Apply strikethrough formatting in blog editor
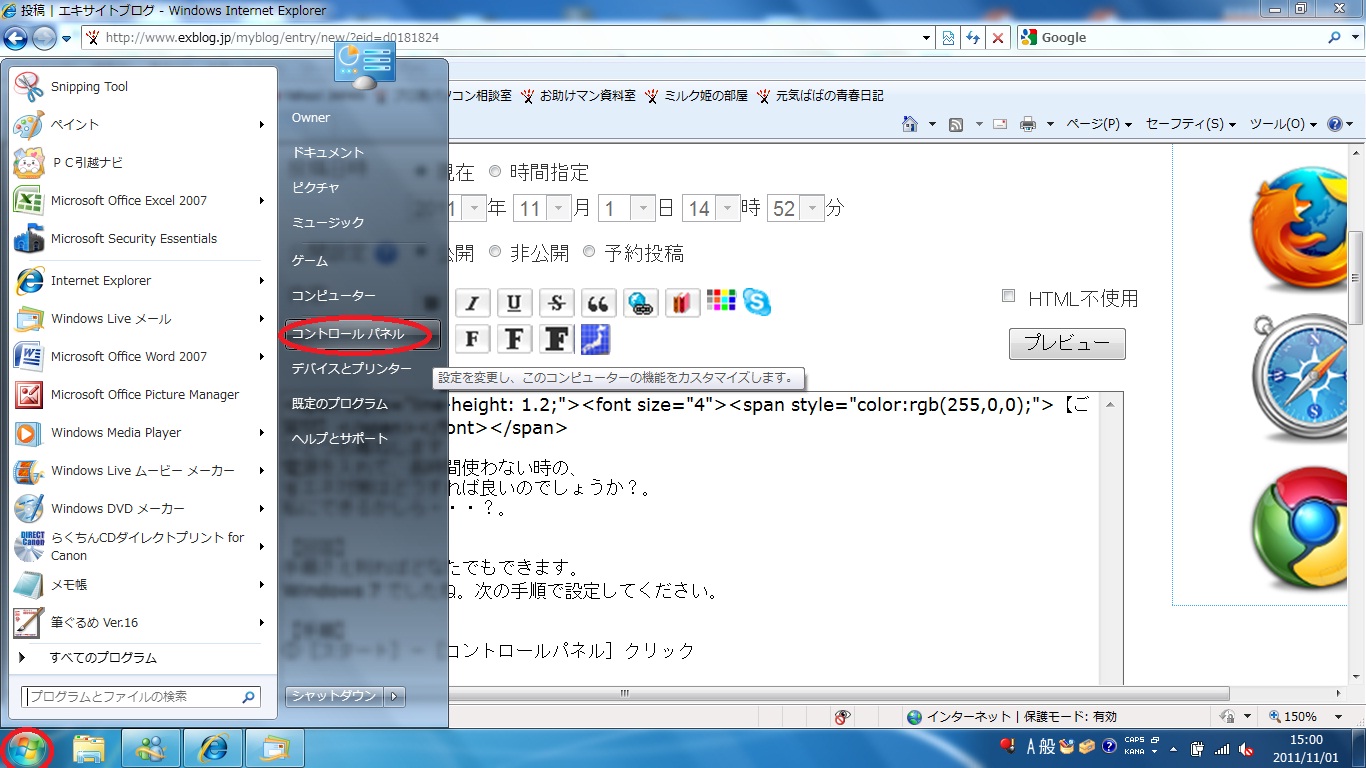Viewport: 1366px width, 768px height. tap(556, 303)
